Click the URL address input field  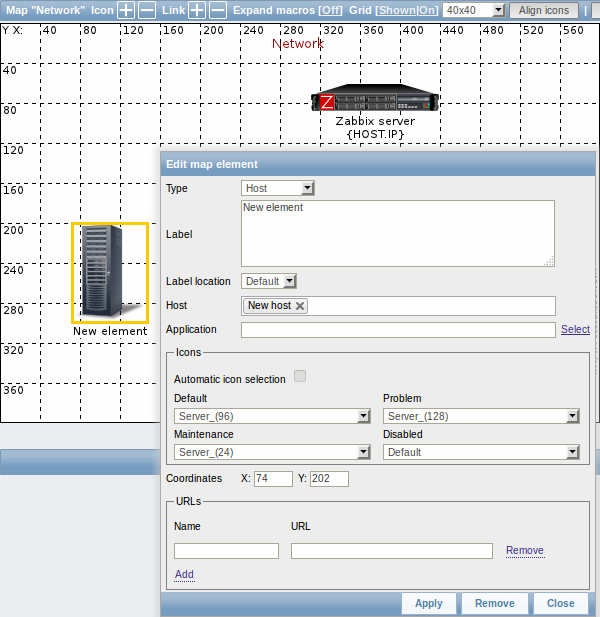391,550
